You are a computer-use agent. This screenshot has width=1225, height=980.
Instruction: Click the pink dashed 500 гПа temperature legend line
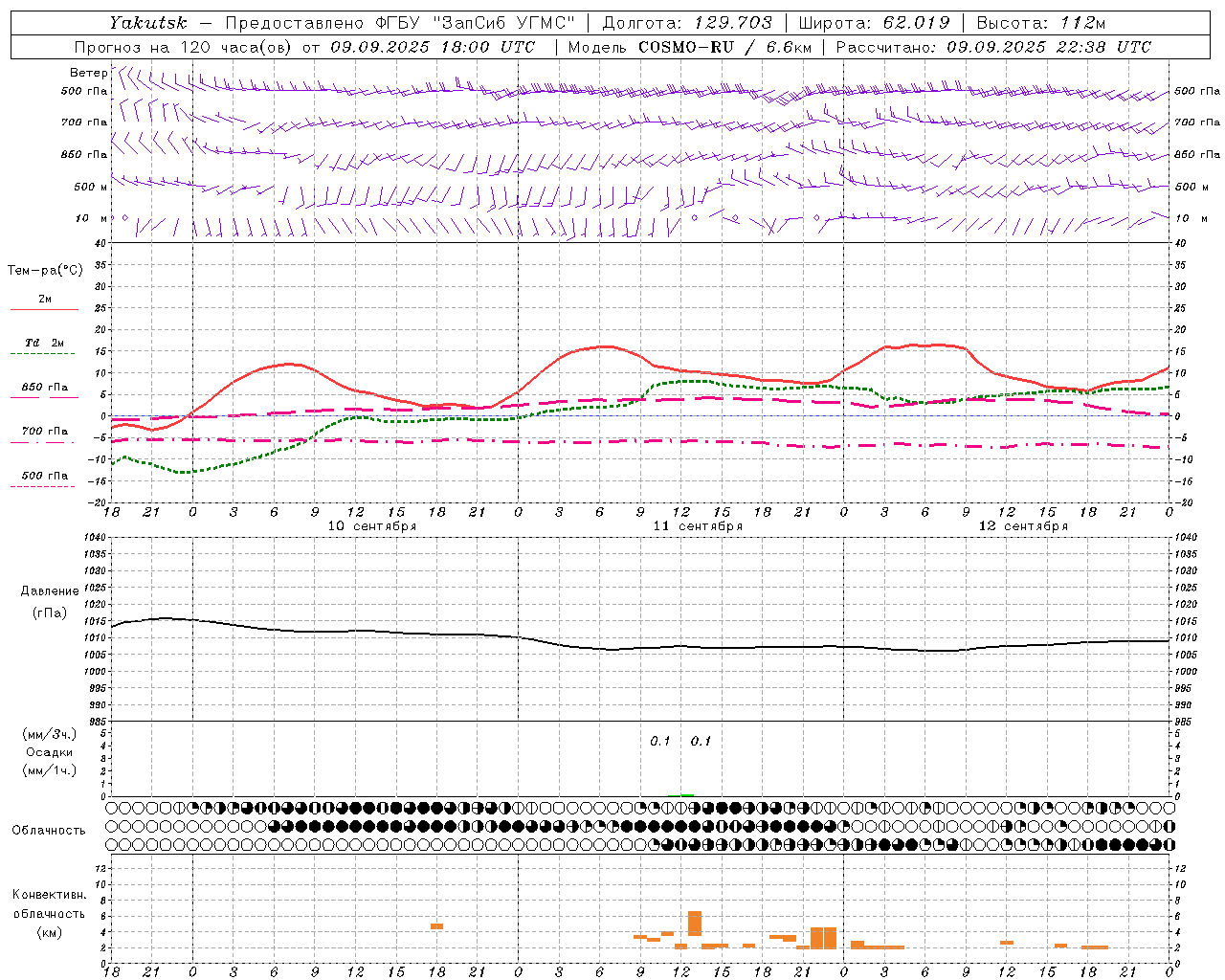coord(42,486)
